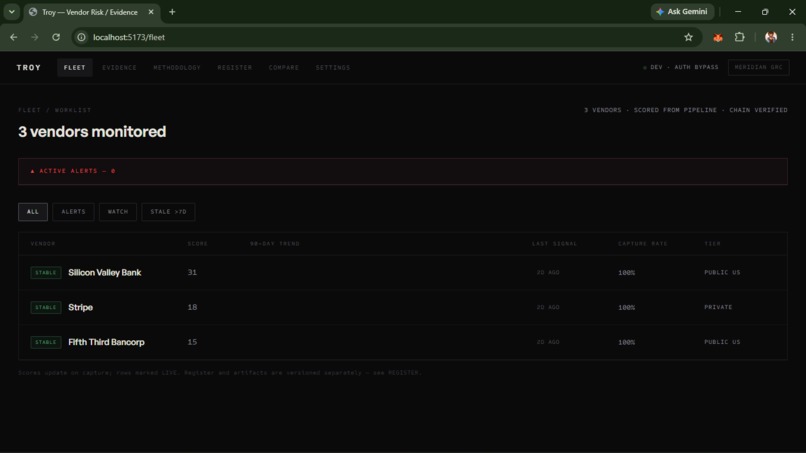Sort by VENDOR column header

[43, 244]
